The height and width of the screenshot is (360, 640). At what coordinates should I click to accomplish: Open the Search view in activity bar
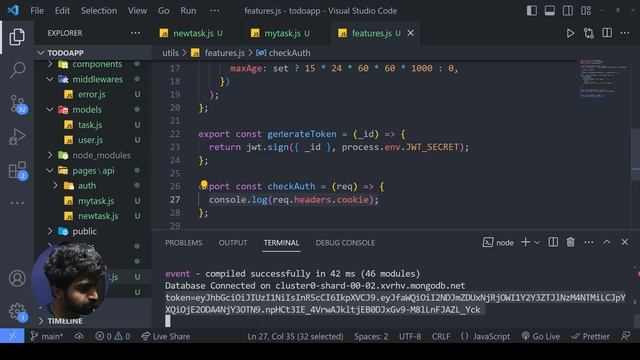(x=17, y=70)
